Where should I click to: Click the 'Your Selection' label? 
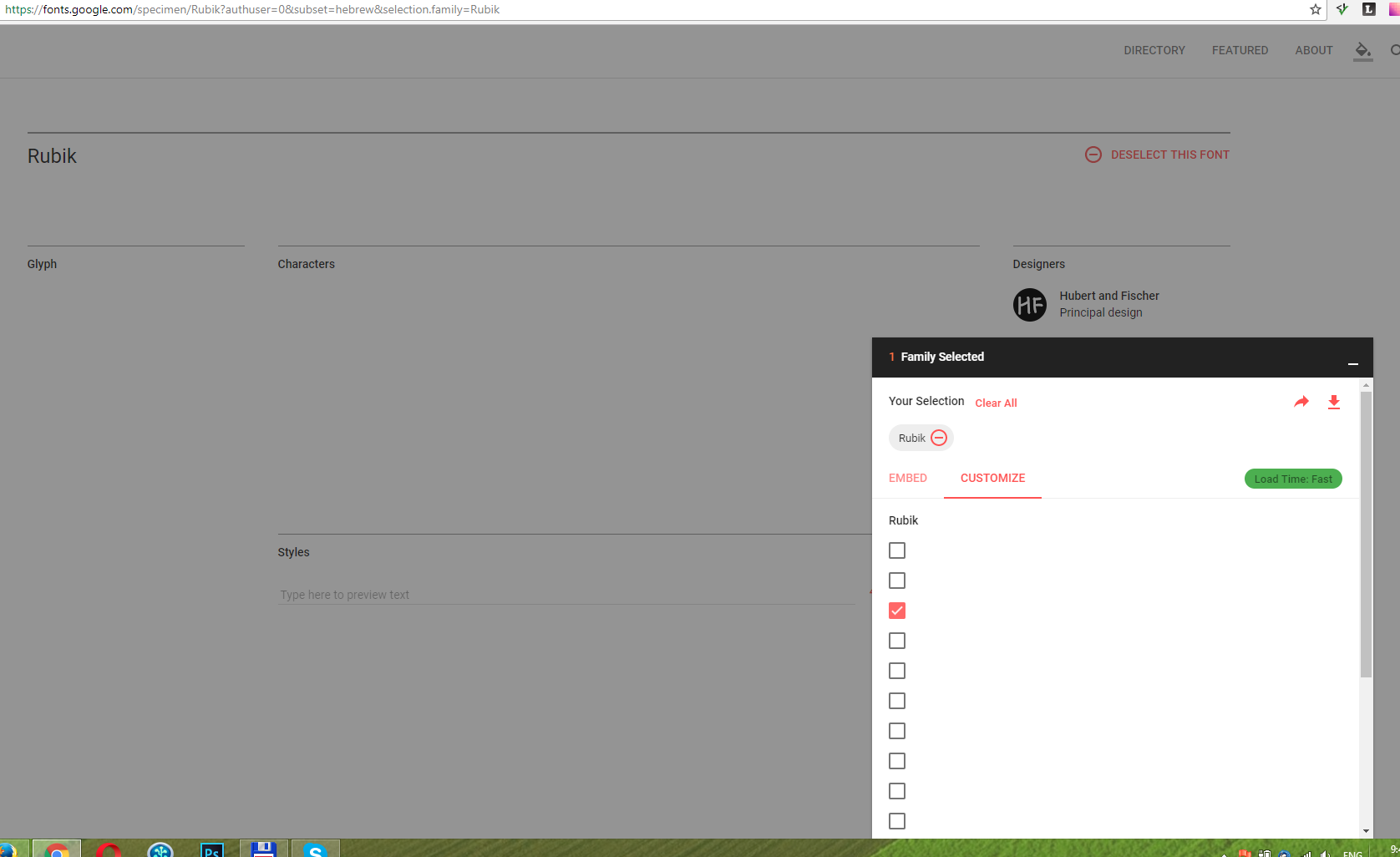coord(926,401)
